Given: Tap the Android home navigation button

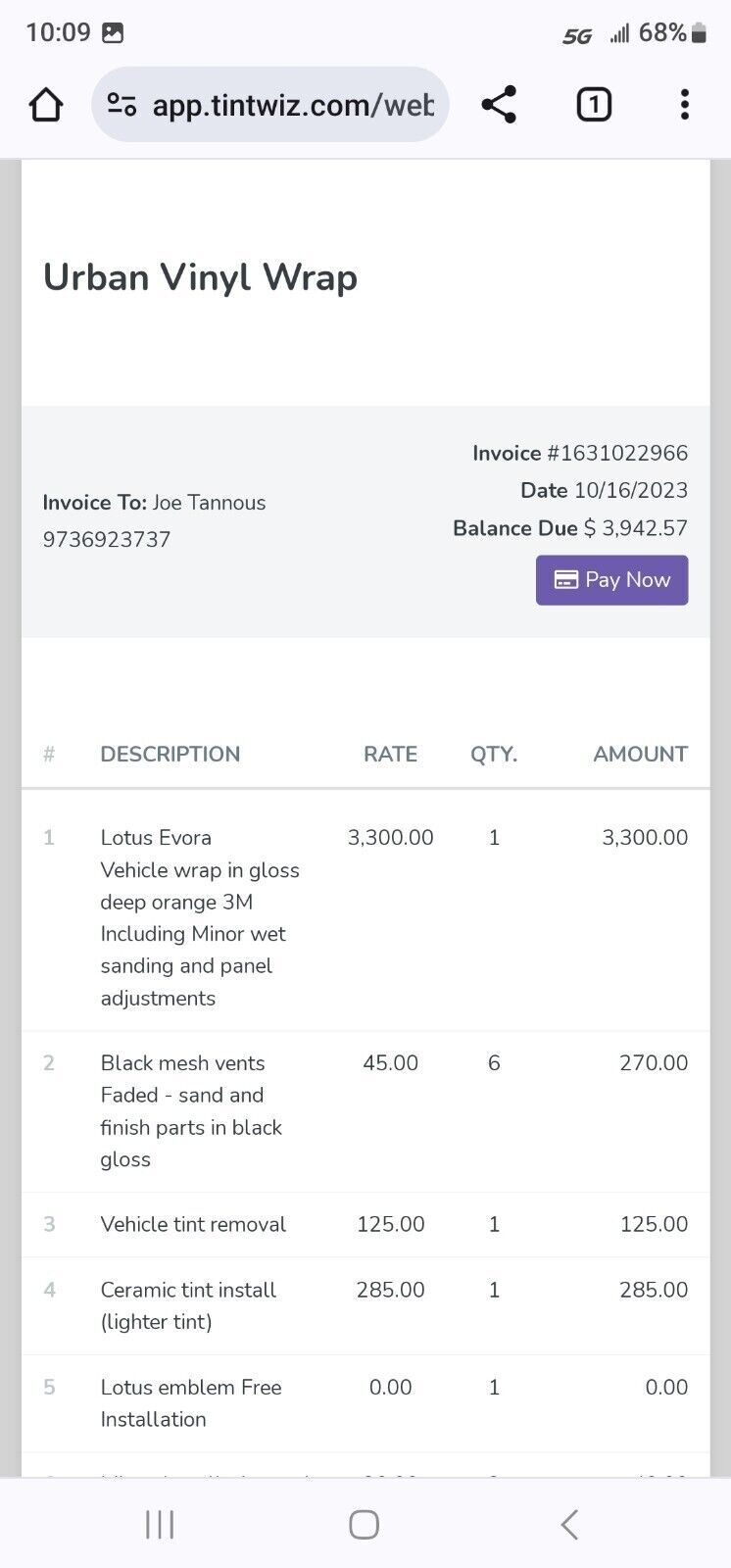Looking at the screenshot, I should [x=365, y=1524].
